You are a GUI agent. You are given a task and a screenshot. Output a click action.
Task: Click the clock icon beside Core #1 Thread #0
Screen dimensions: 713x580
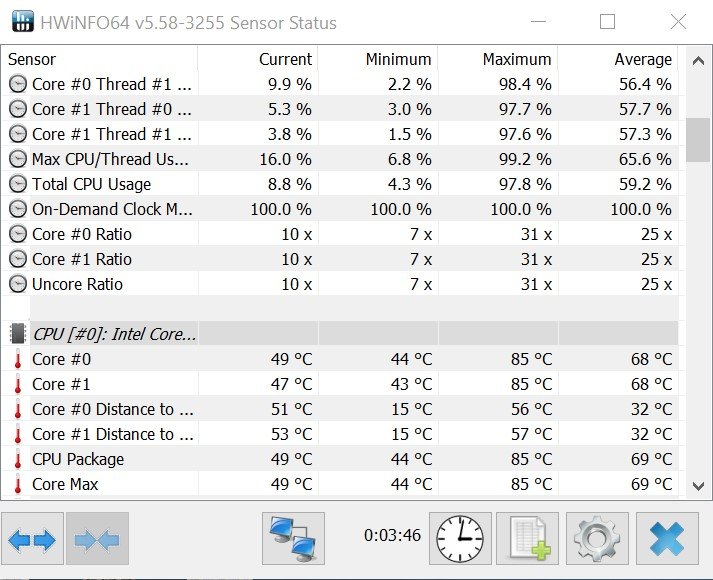click(x=18, y=109)
